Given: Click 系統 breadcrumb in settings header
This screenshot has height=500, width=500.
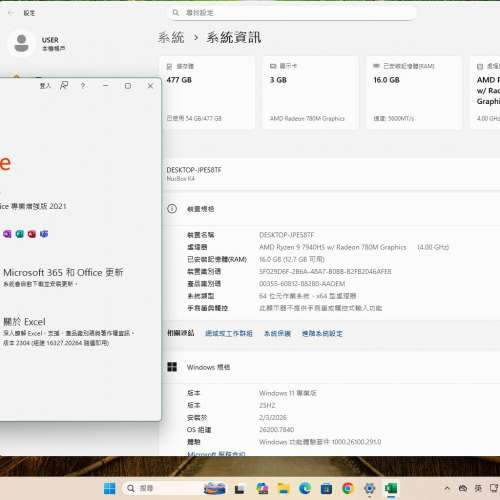Looking at the screenshot, I should [171, 37].
